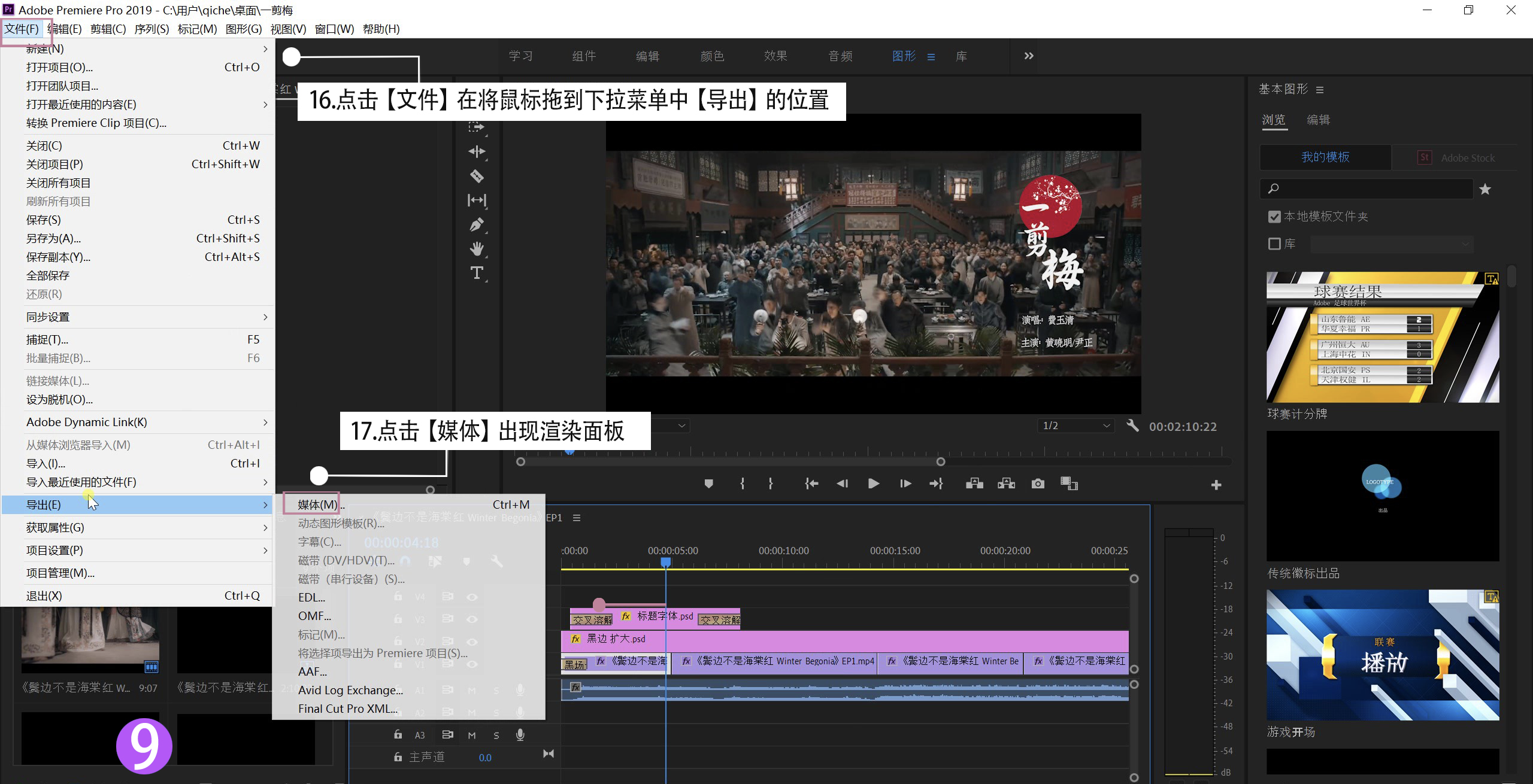Select the Razor tool
Image resolution: width=1533 pixels, height=784 pixels.
[477, 176]
